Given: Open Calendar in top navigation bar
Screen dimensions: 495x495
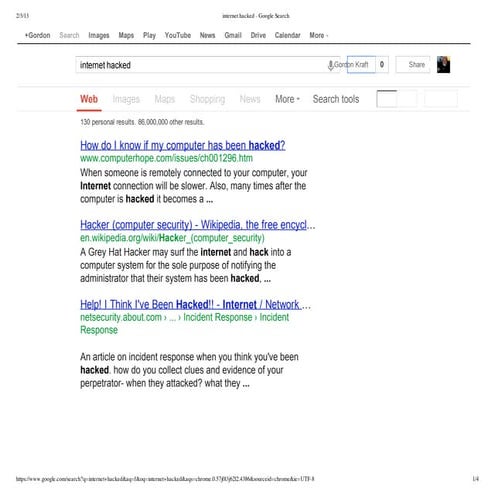Looking at the screenshot, I should point(287,35).
